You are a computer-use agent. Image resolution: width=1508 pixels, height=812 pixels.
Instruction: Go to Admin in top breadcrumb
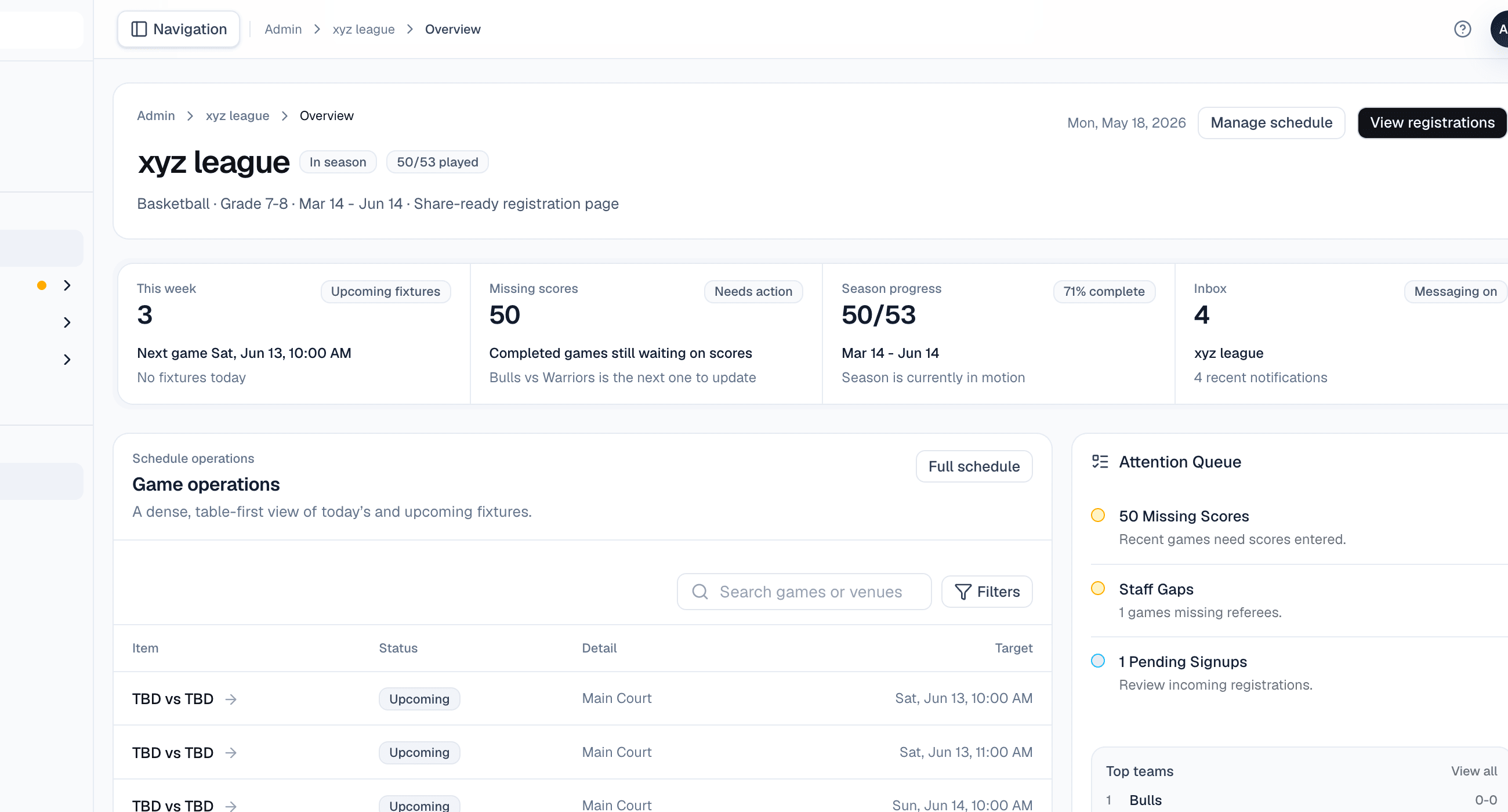(x=283, y=29)
